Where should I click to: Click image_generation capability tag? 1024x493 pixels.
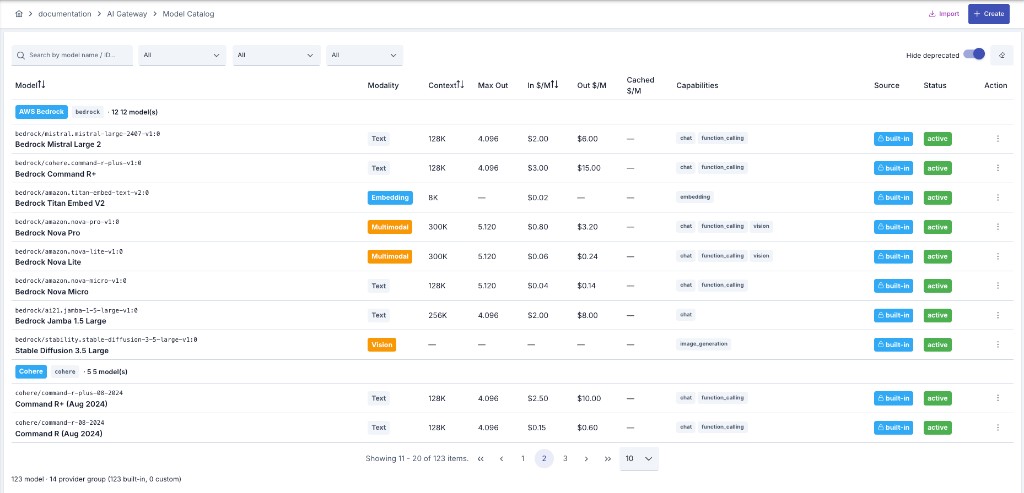[703, 344]
